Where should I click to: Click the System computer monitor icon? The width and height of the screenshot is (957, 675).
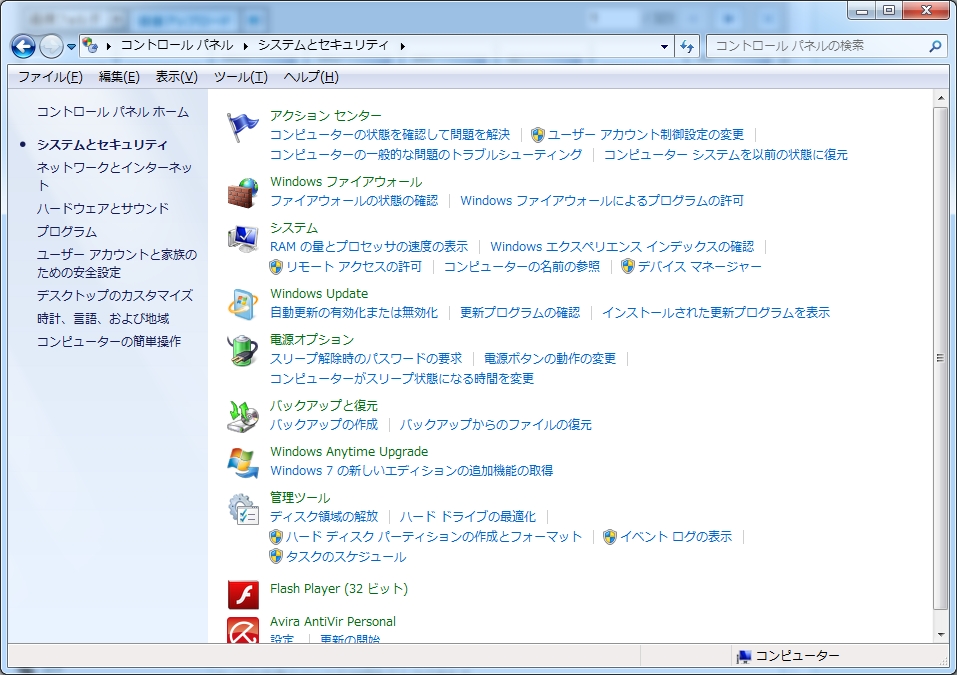coord(243,239)
